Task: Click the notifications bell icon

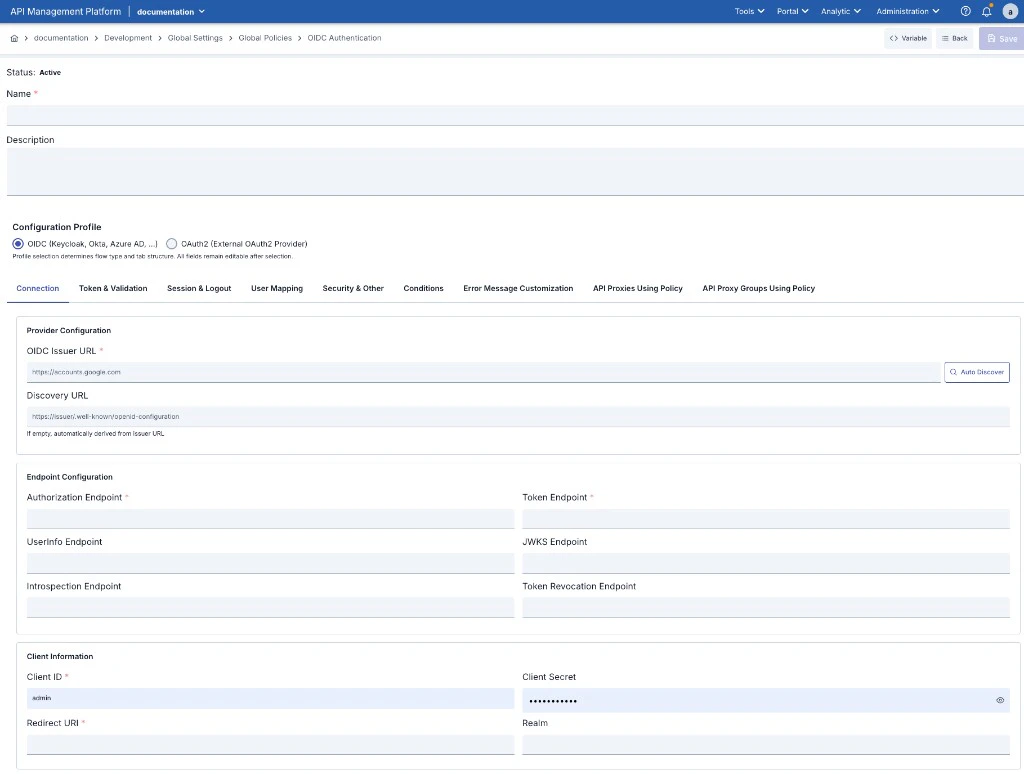Action: 985,11
